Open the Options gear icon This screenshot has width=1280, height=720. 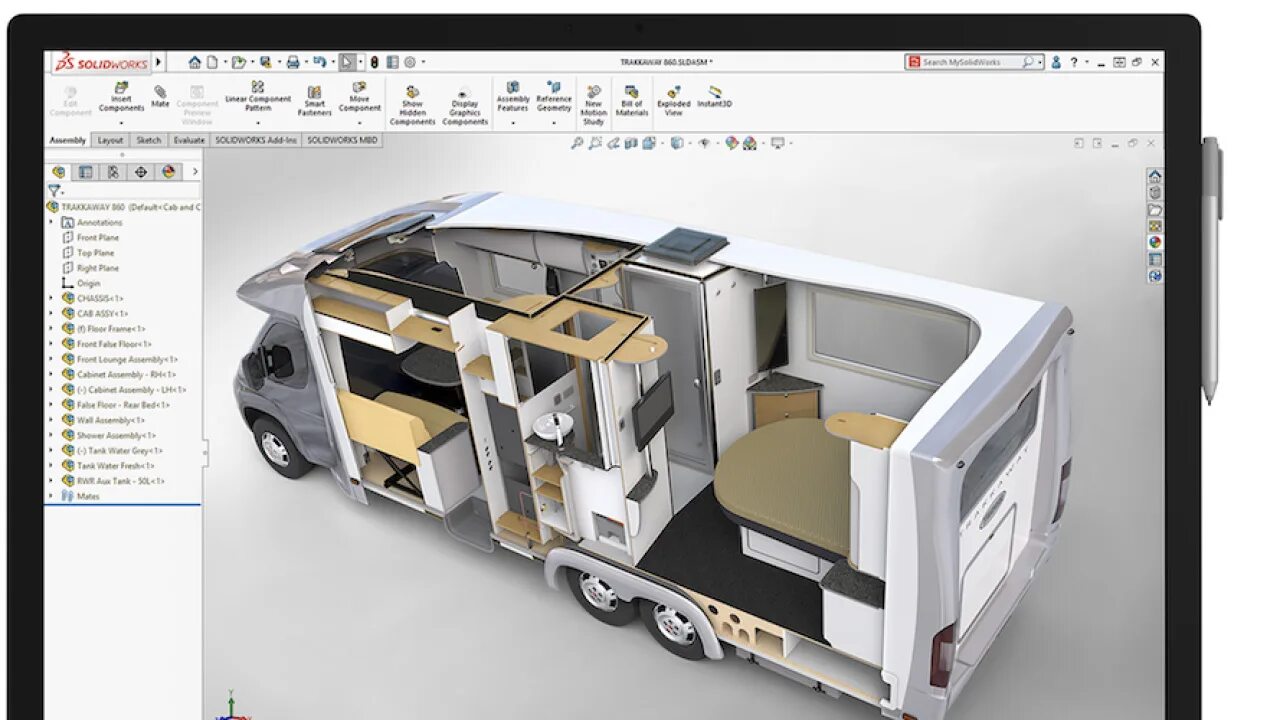click(x=409, y=62)
